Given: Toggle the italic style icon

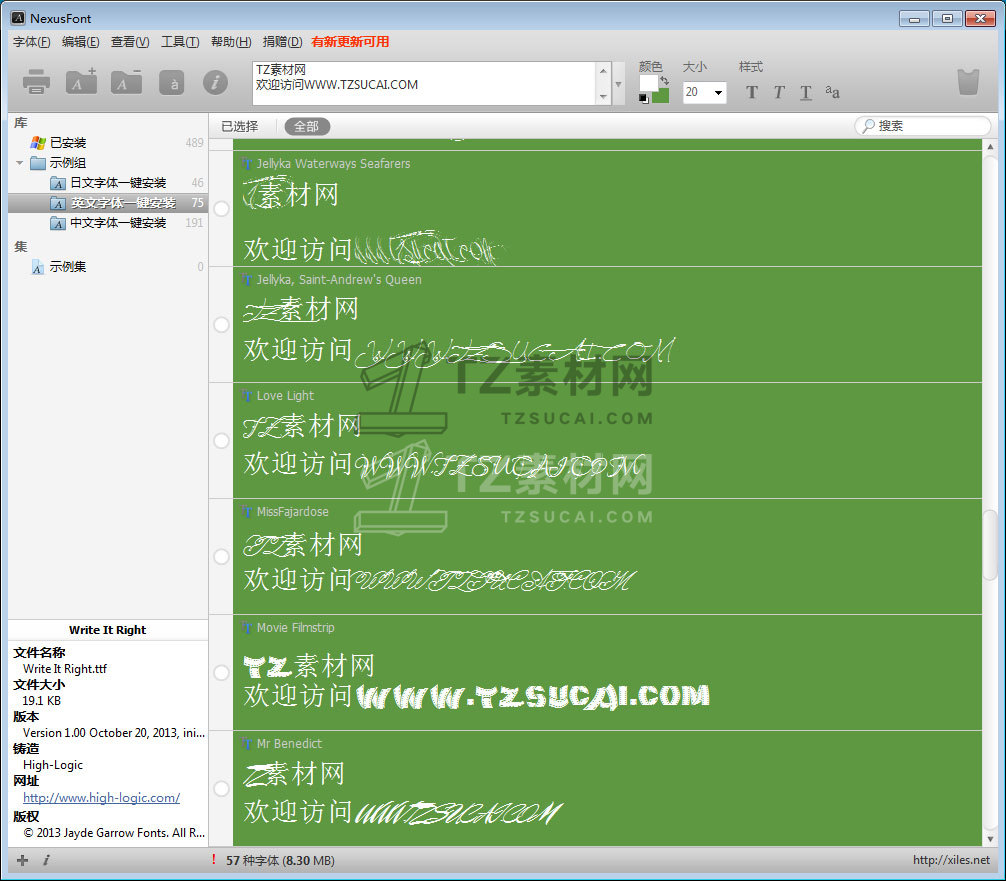Looking at the screenshot, I should (x=779, y=92).
